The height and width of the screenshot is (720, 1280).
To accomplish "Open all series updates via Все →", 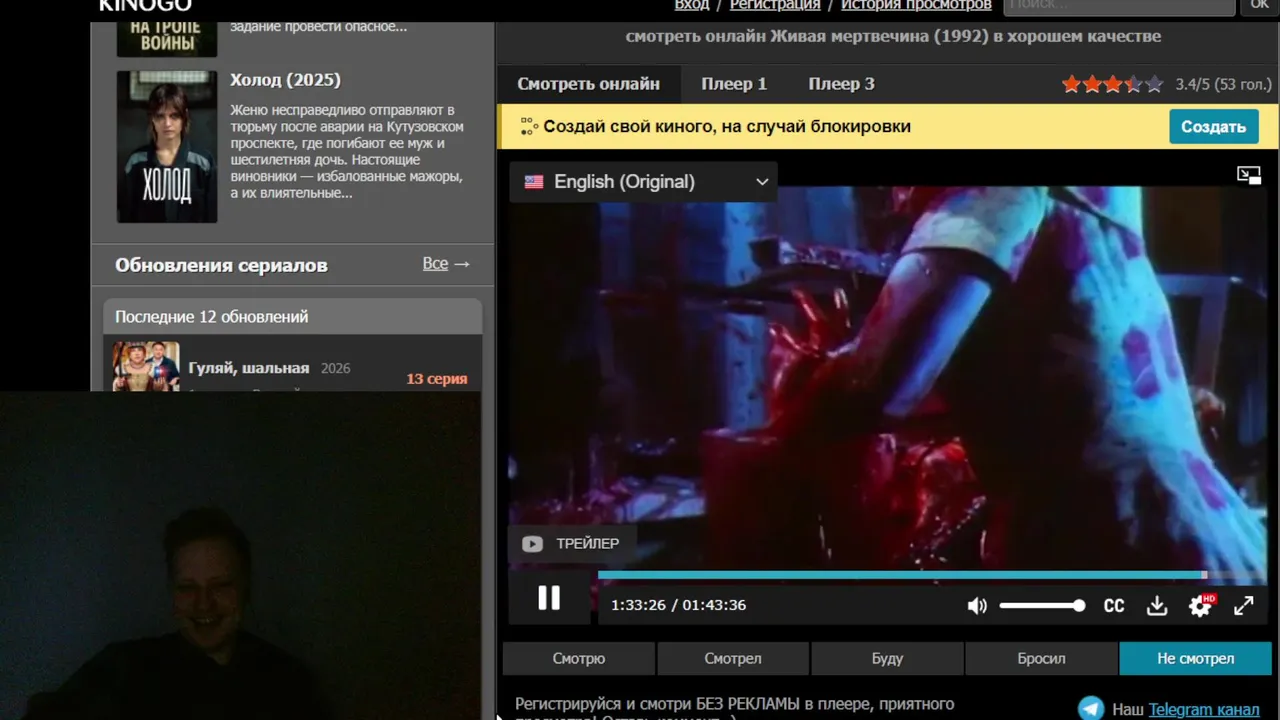I will [x=446, y=264].
